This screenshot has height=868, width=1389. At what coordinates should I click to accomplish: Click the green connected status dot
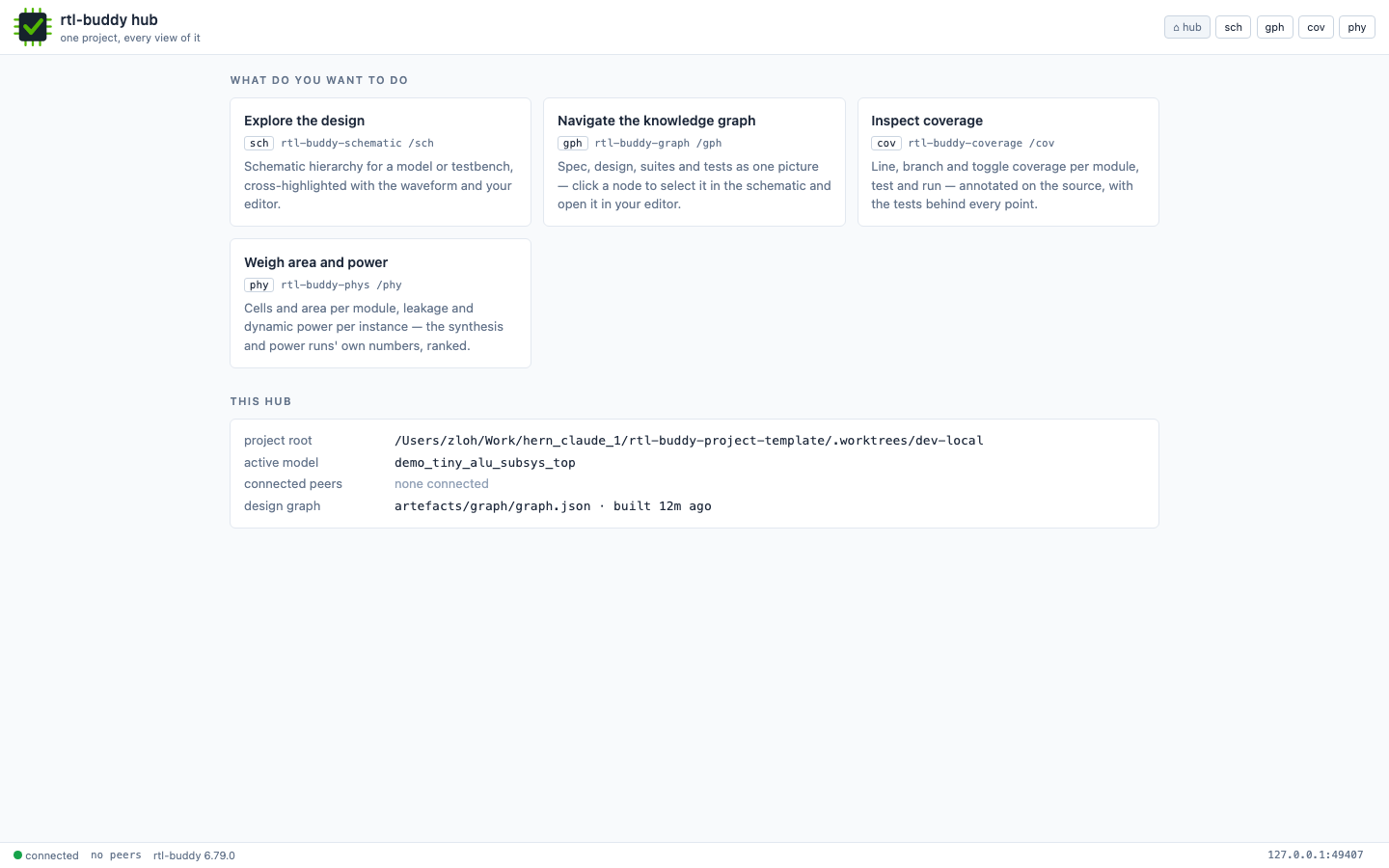pos(17,854)
